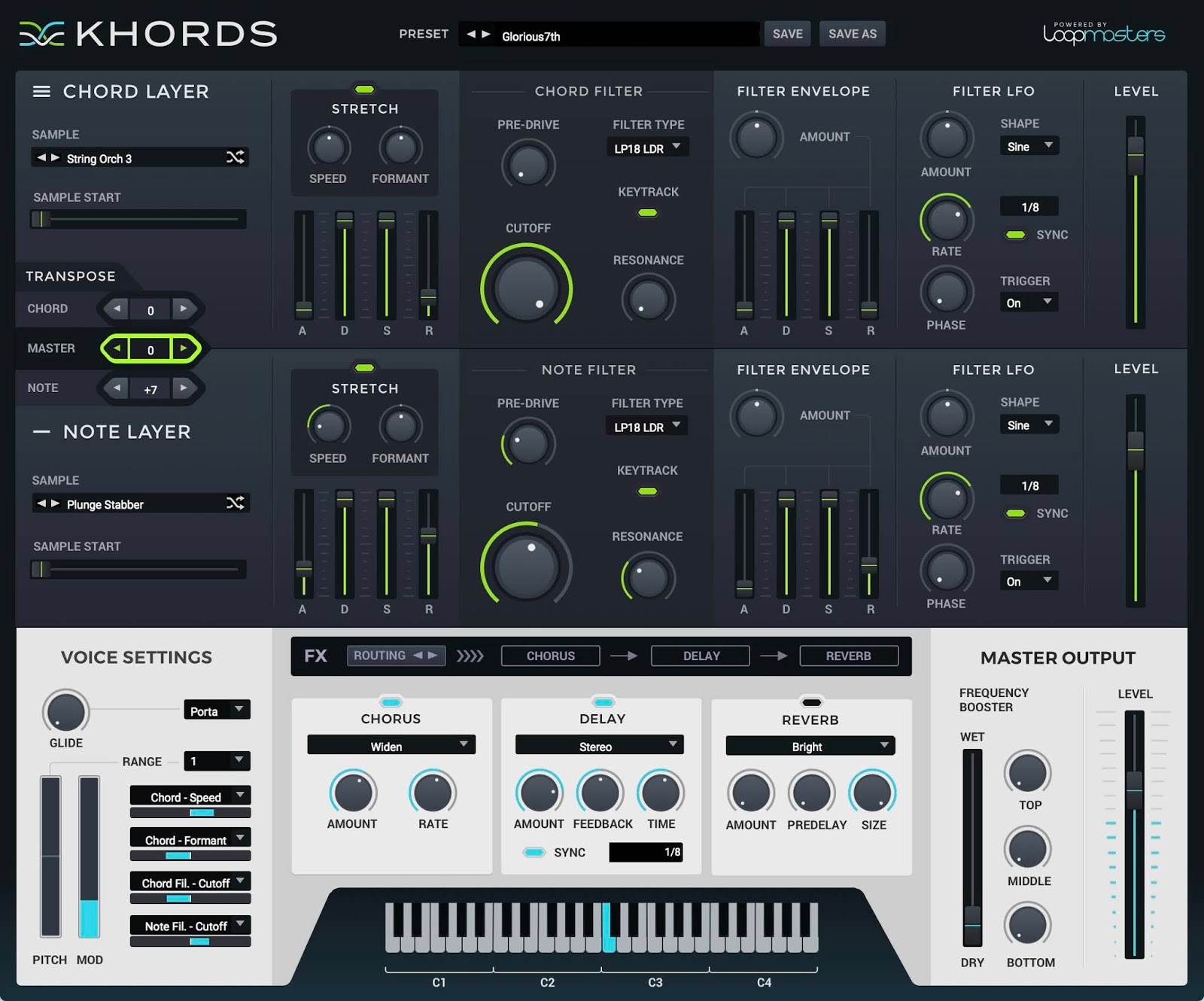Randomize the String Orch 3 sample
Image resolution: width=1204 pixels, height=1001 pixels.
[x=236, y=157]
